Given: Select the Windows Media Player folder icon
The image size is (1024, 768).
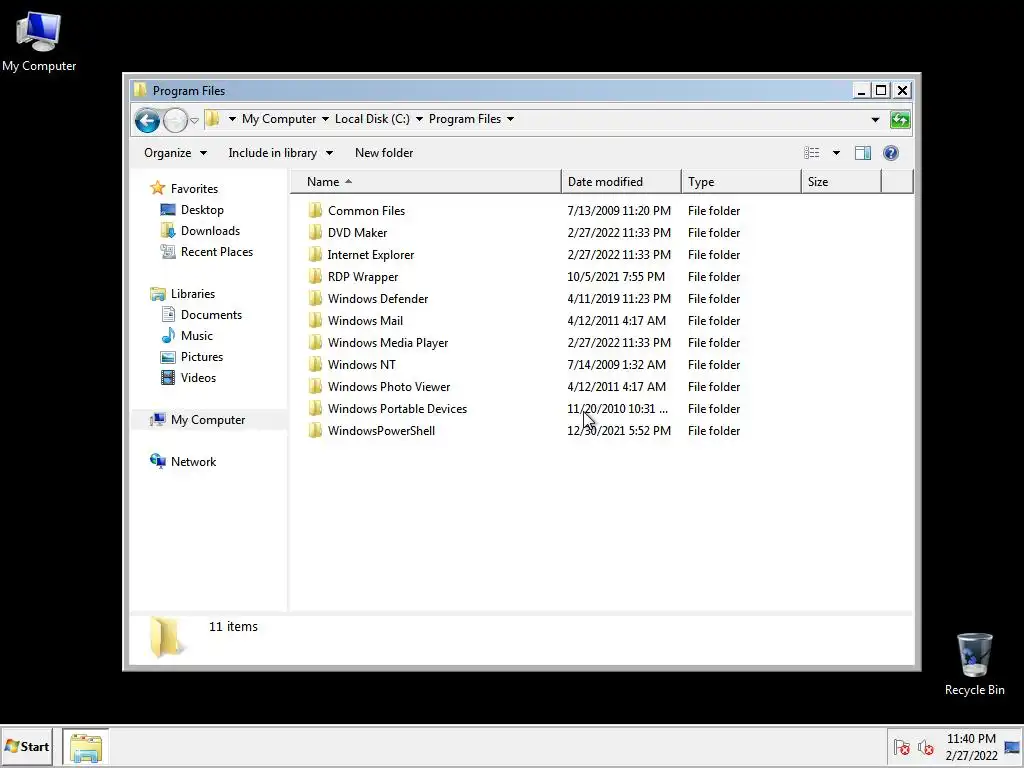Looking at the screenshot, I should (315, 342).
